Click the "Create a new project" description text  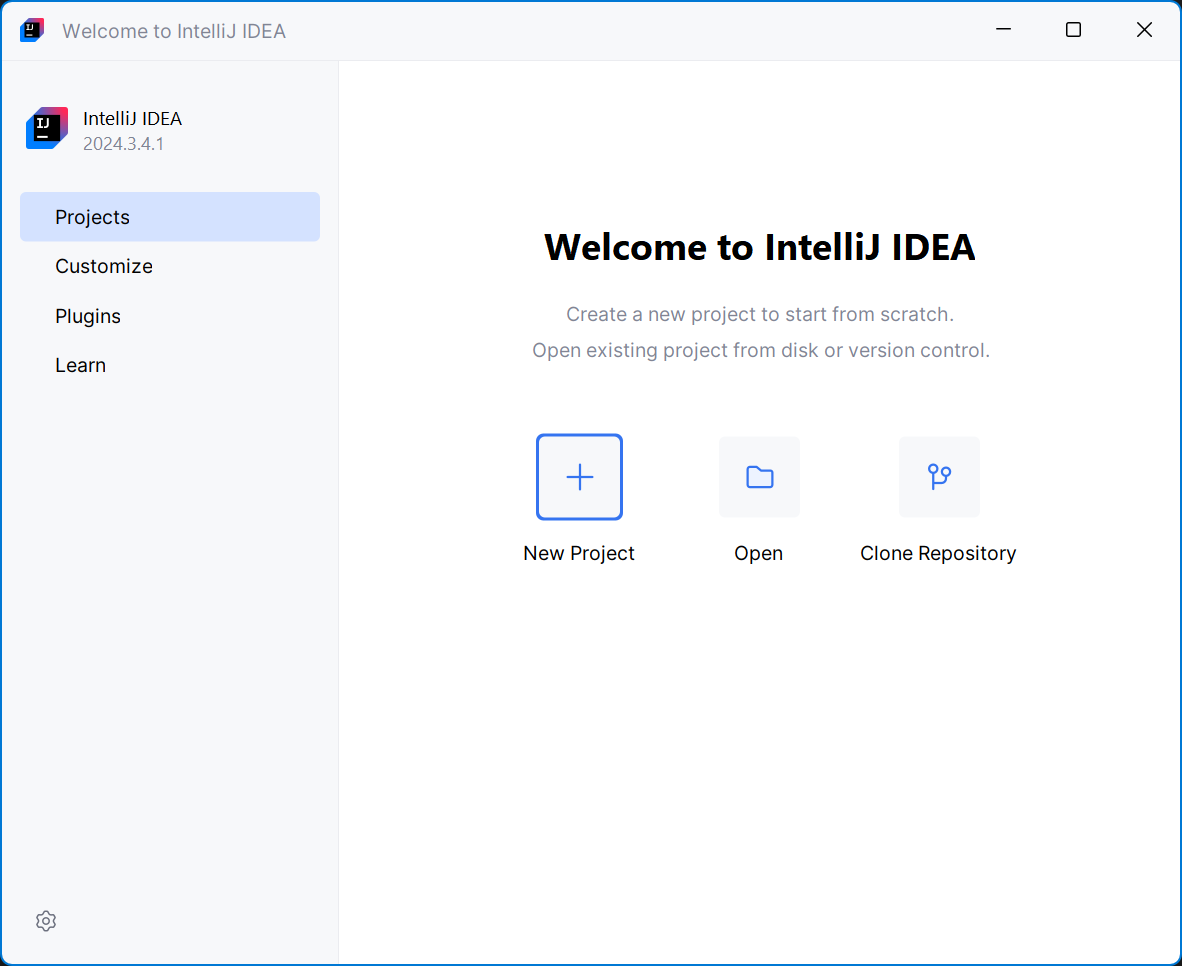[x=760, y=314]
